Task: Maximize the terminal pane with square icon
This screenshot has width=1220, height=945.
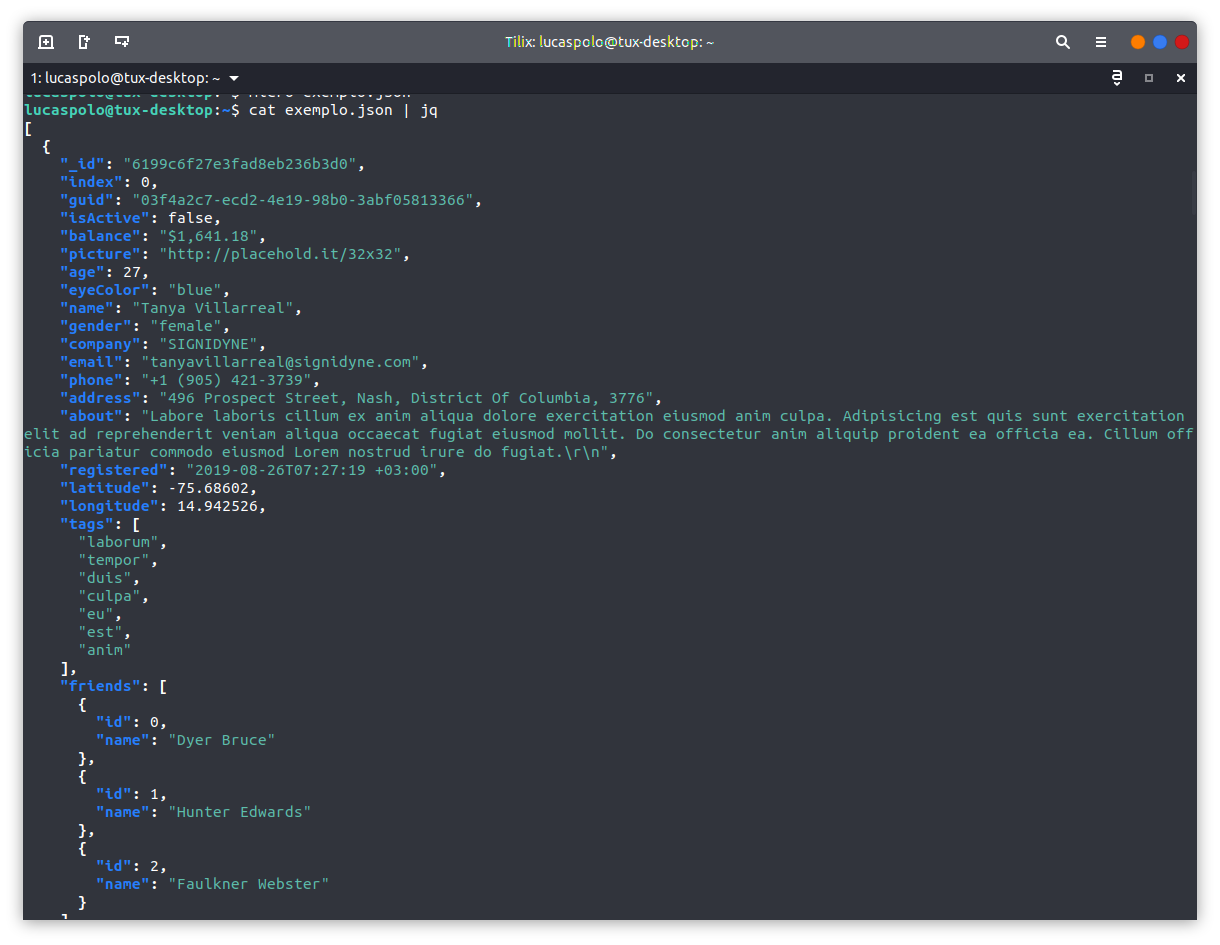Action: pos(1149,78)
